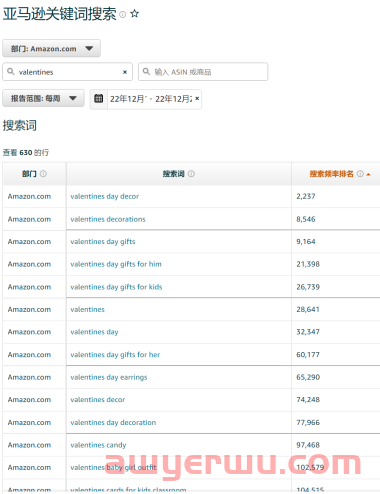This screenshot has width=380, height=494.
Task: Show info for the 搜索词 column
Action: (x=191, y=174)
